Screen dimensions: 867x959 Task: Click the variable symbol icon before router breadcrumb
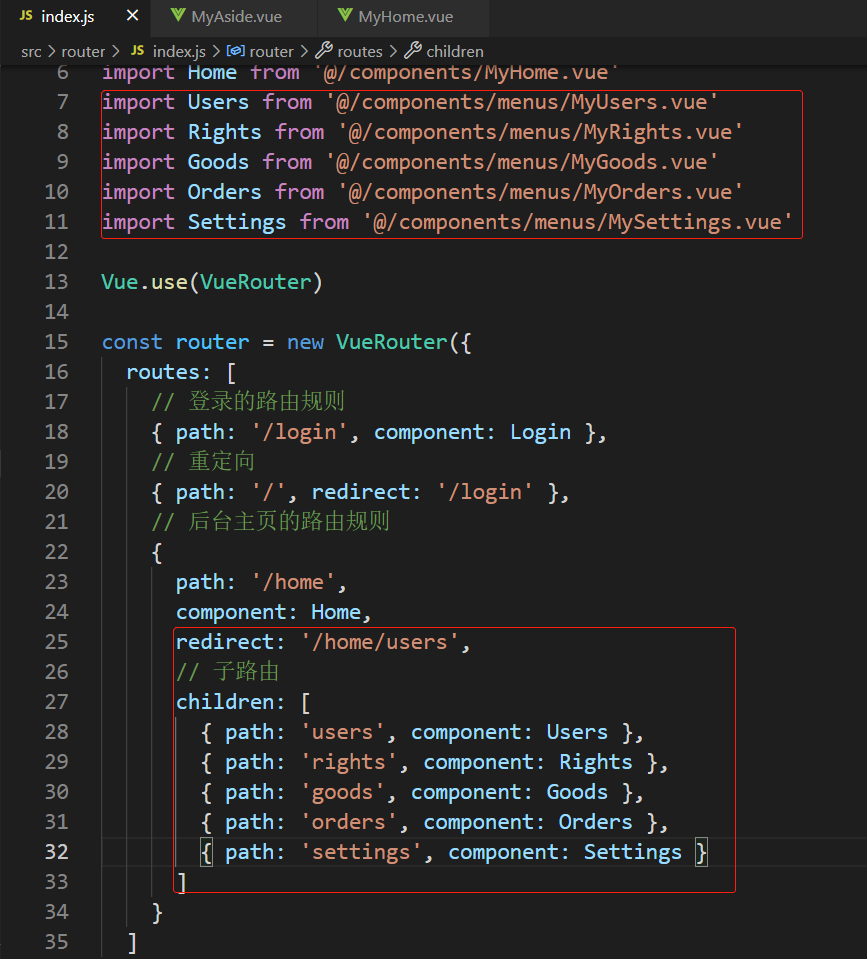tap(236, 51)
